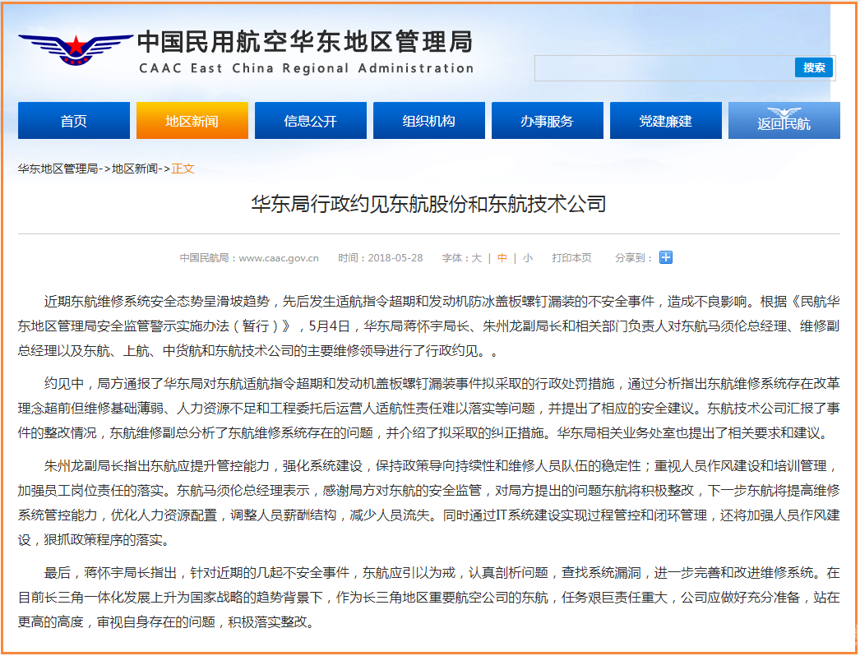Click the 返回民航 navigation button
The height and width of the screenshot is (656, 860).
pos(784,121)
